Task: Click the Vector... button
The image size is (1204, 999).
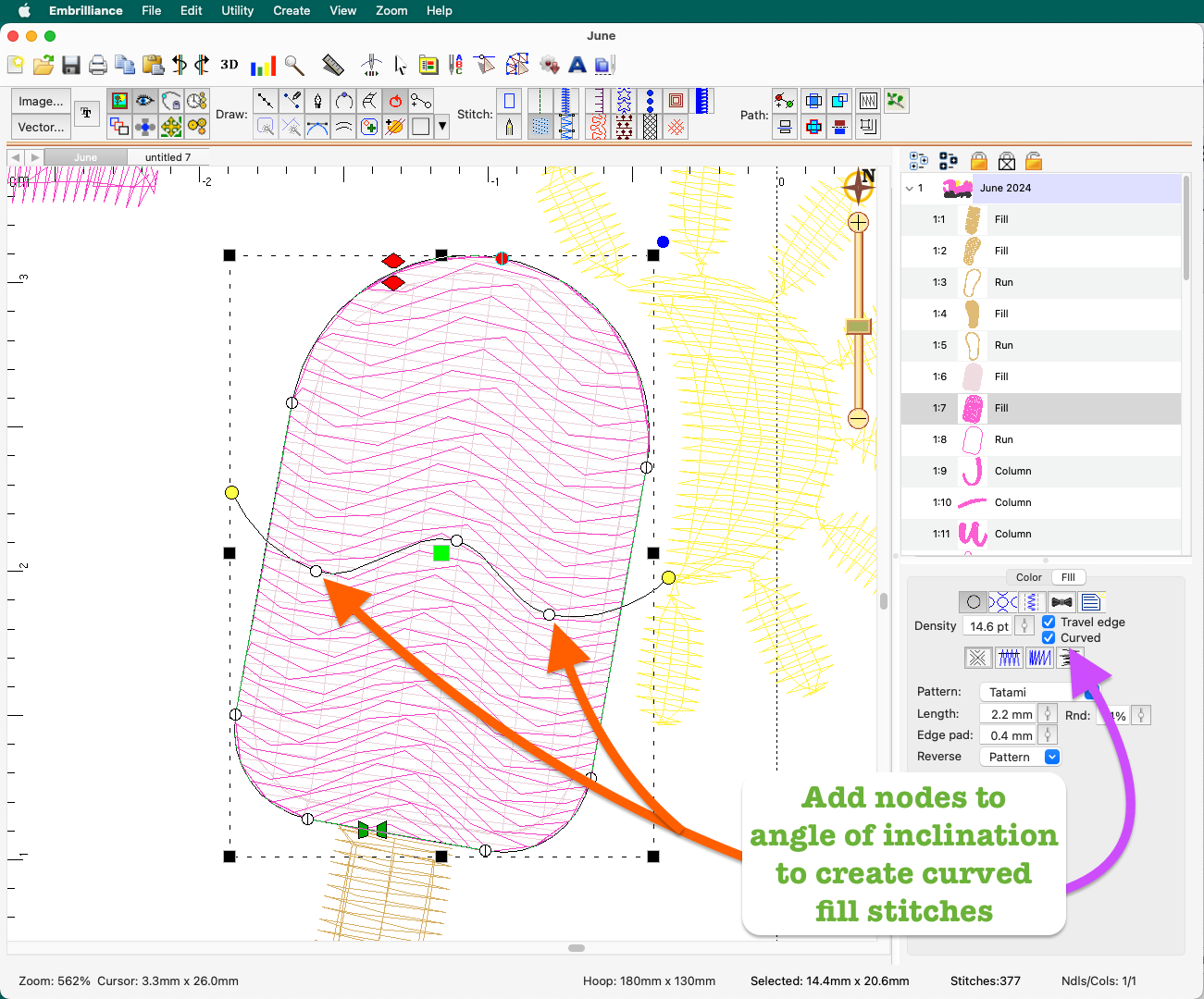Action: 40,127
